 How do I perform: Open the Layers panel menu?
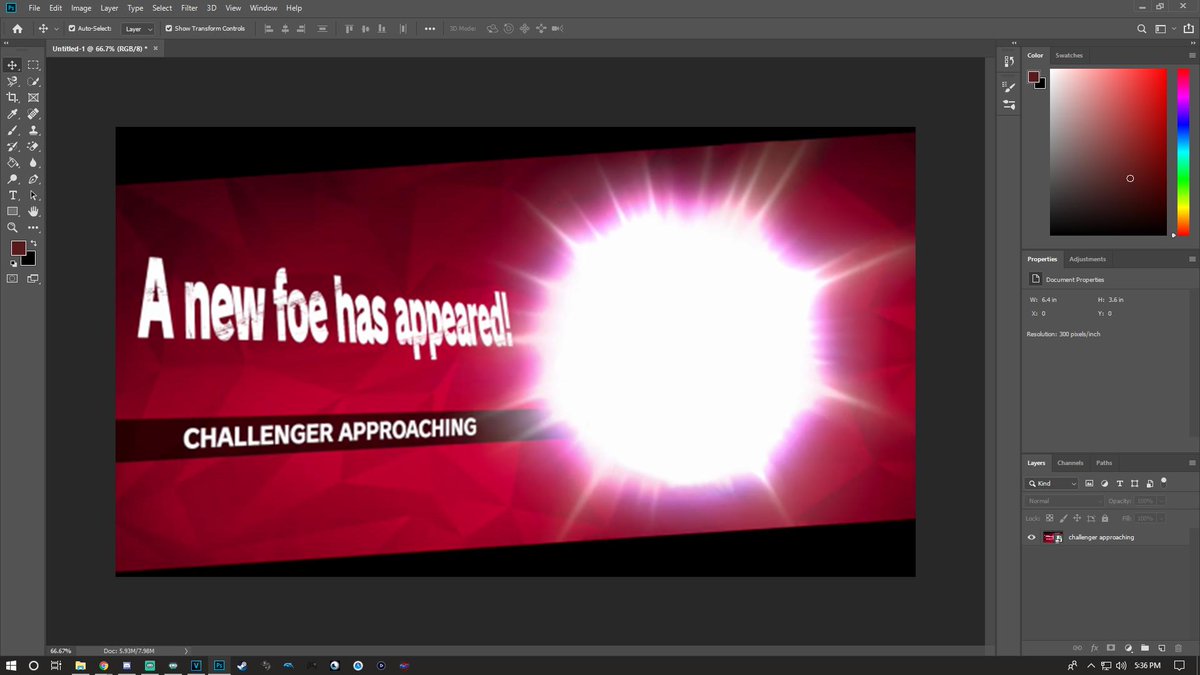coord(1192,463)
